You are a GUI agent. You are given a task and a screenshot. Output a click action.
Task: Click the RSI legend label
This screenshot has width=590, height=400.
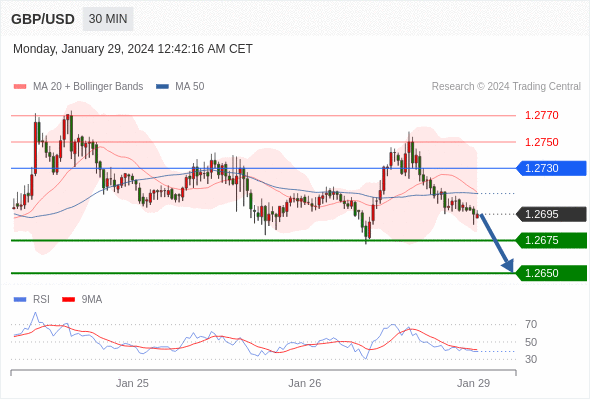[41, 300]
